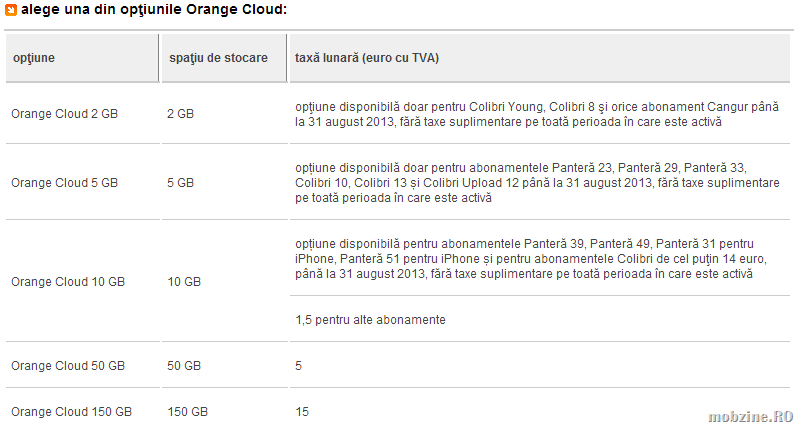Image resolution: width=799 pixels, height=428 pixels.
Task: Select the Orange Cloud 5 GB option
Action: pos(64,182)
